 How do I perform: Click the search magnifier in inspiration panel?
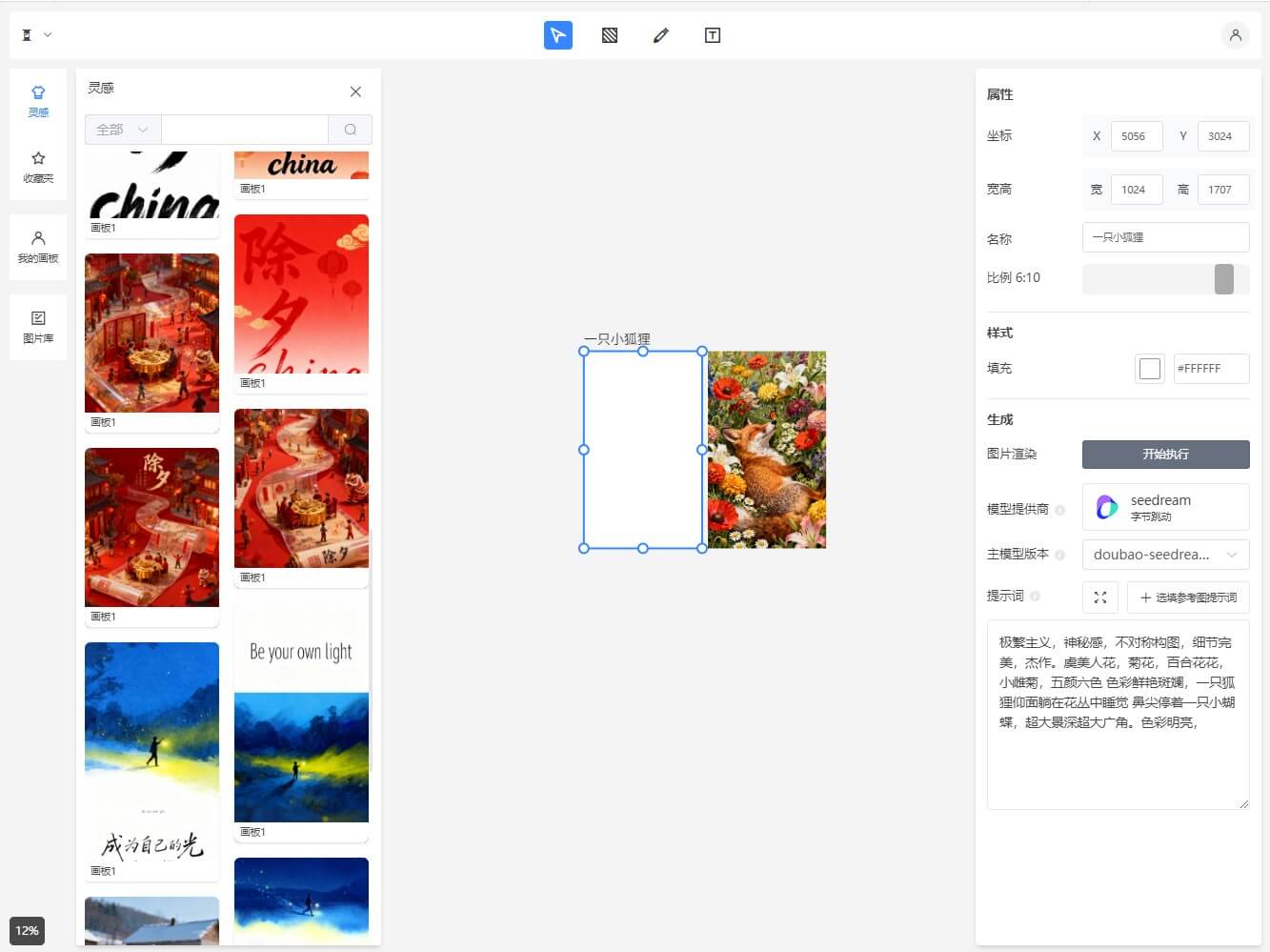[x=350, y=130]
